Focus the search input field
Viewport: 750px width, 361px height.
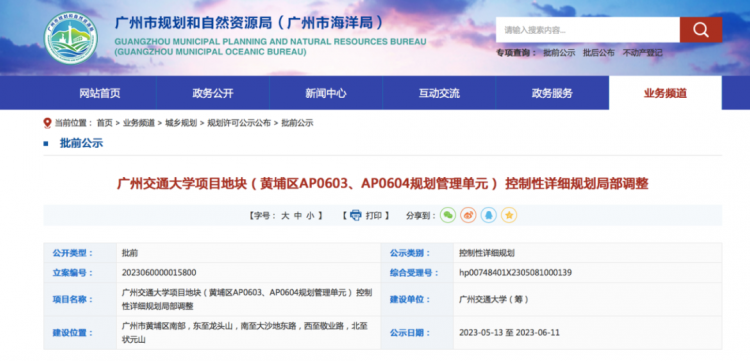coord(588,30)
